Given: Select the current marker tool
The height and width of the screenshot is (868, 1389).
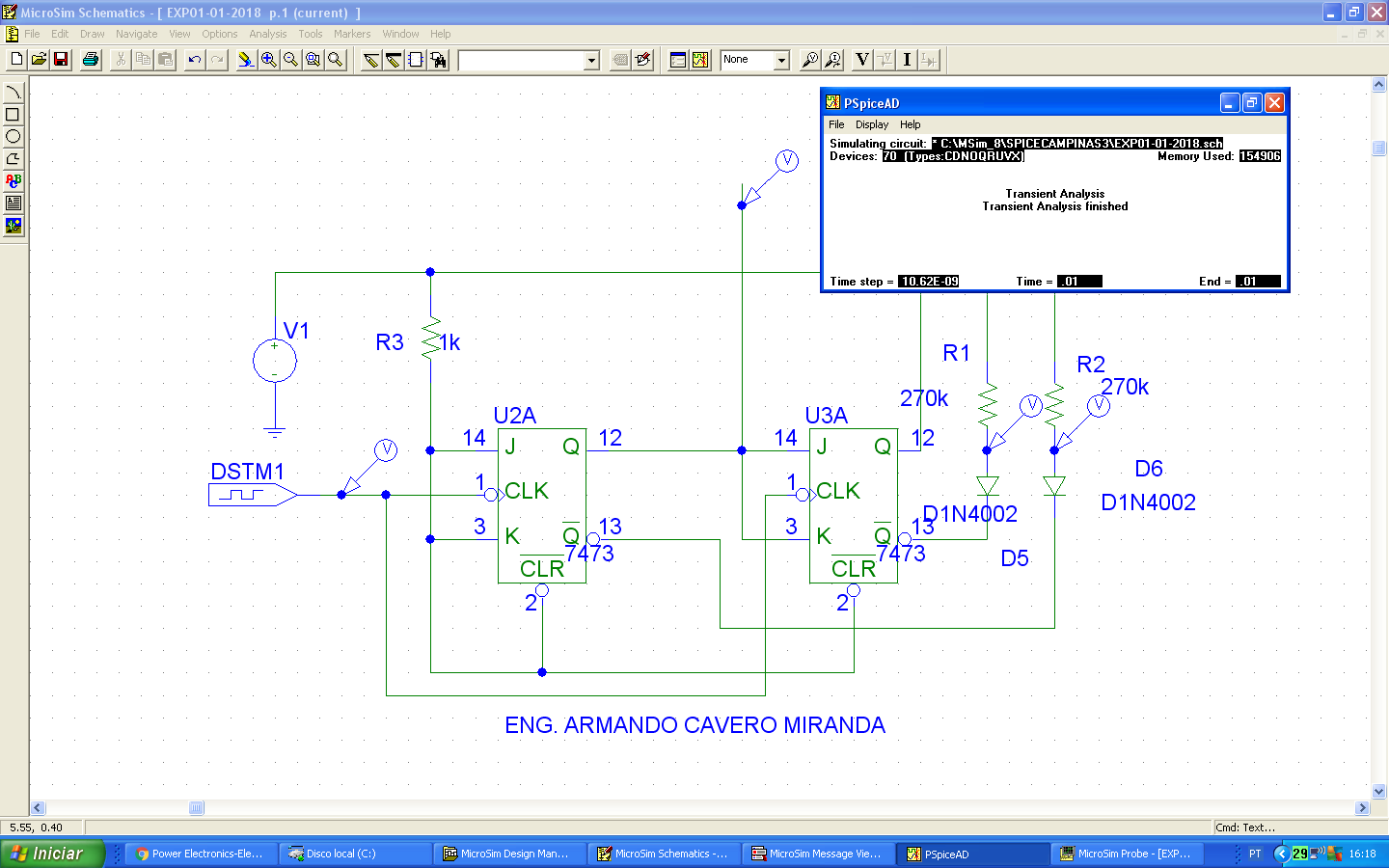Looking at the screenshot, I should (907, 59).
